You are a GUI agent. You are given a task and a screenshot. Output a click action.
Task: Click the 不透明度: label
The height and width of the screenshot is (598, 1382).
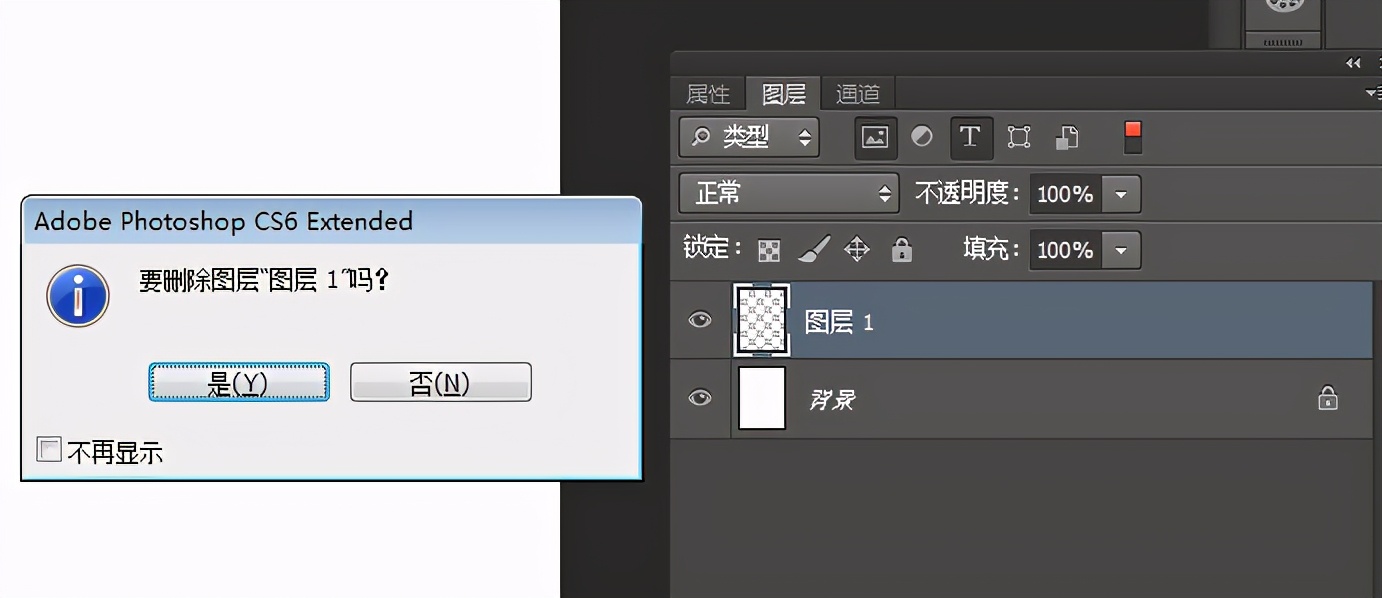tap(967, 193)
